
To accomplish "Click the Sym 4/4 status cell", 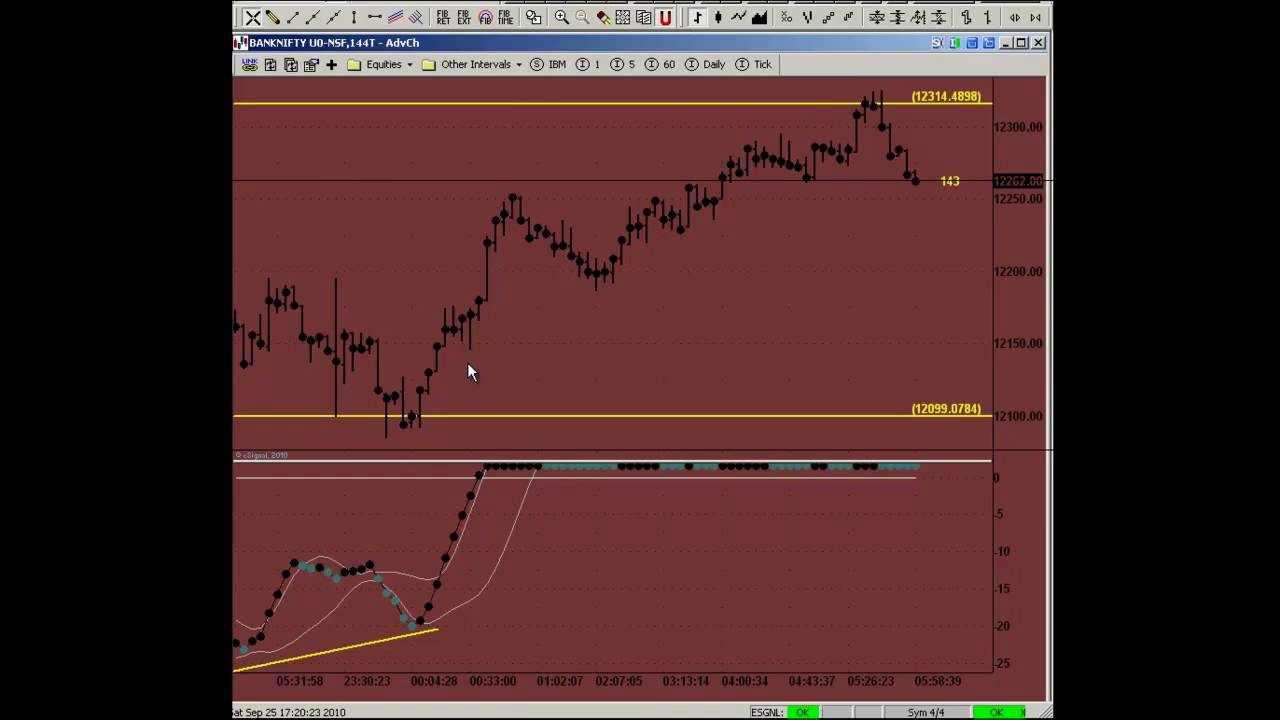I will tap(925, 712).
